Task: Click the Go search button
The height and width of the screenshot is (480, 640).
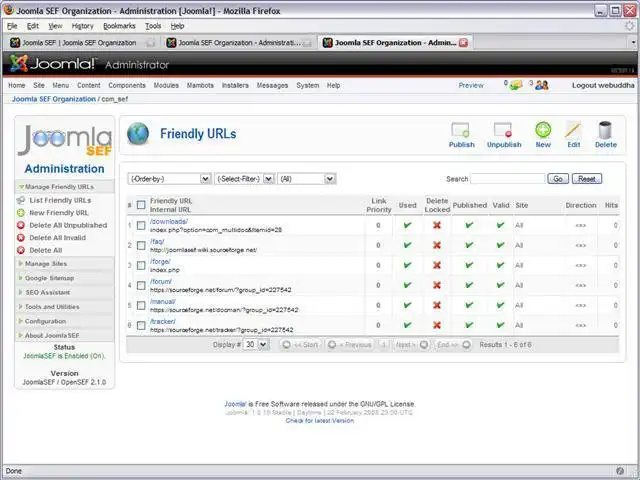Action: pyautogui.click(x=558, y=179)
